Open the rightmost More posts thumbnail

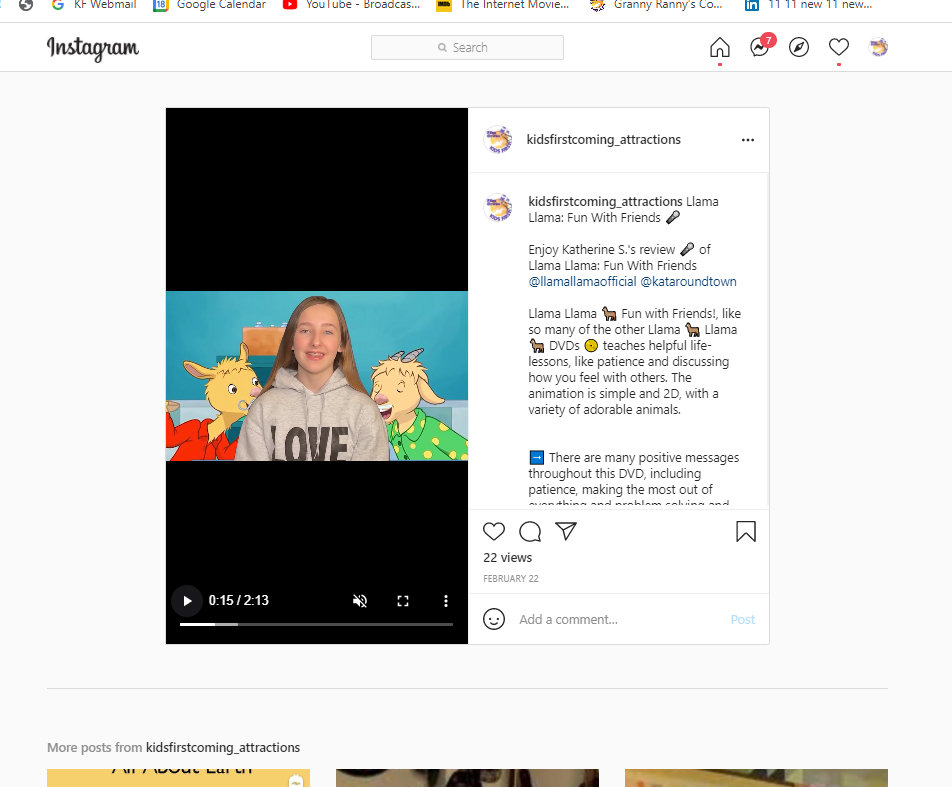click(x=756, y=778)
